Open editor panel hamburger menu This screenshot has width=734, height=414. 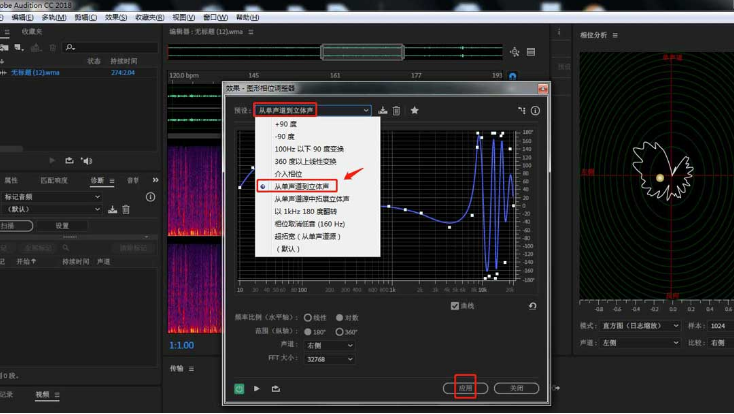(251, 32)
